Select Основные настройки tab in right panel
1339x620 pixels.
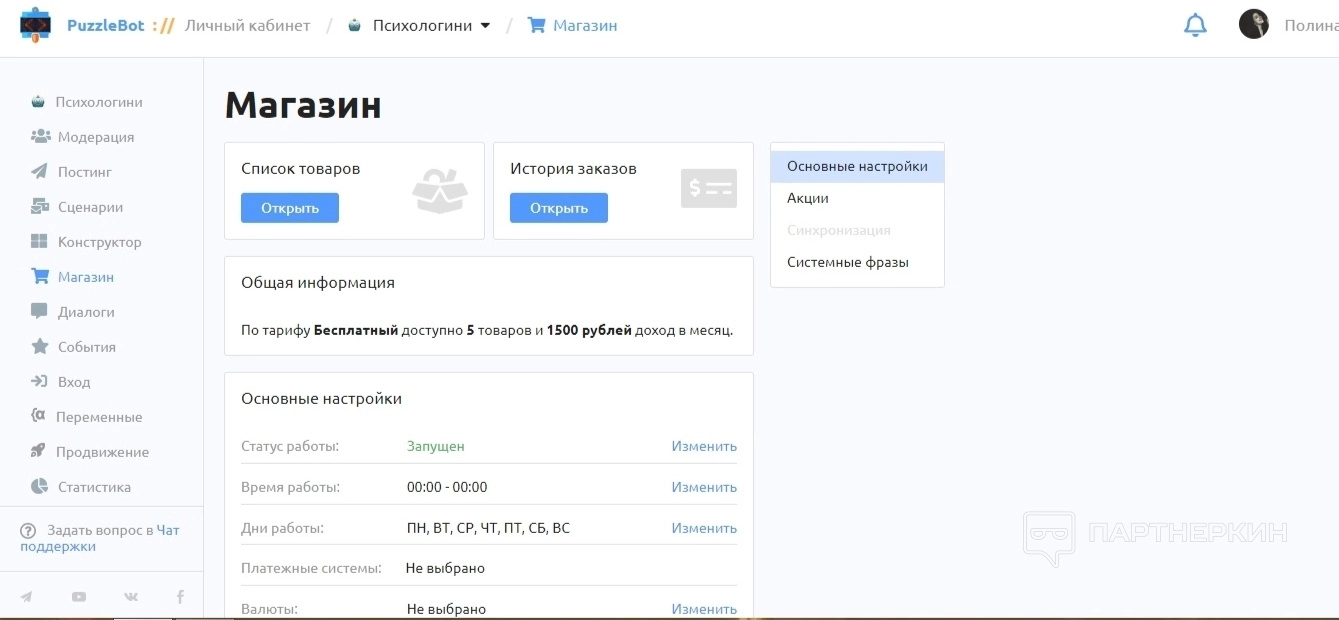pos(857,166)
